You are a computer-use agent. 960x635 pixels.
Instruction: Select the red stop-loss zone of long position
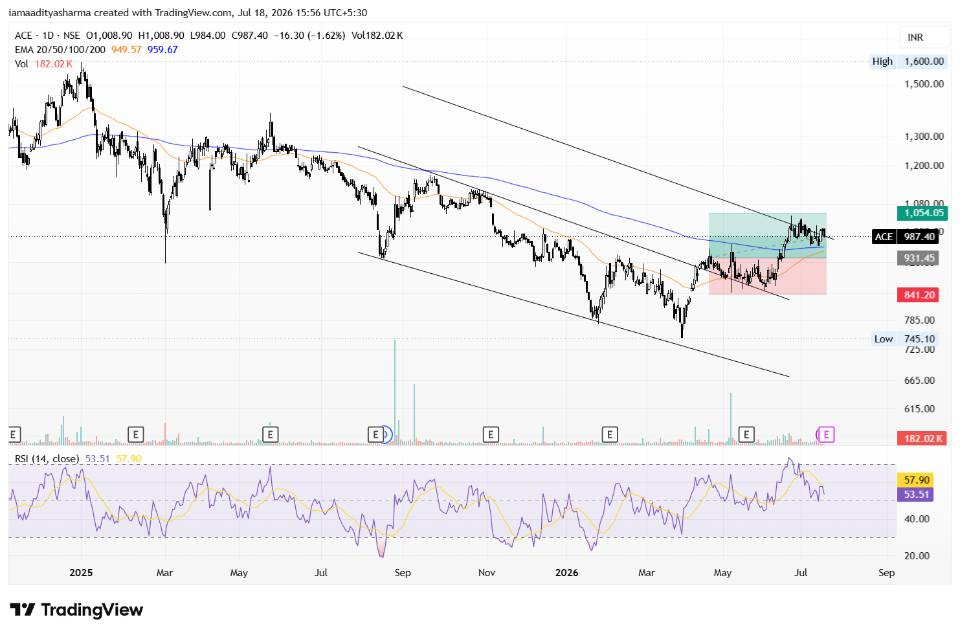click(x=768, y=276)
